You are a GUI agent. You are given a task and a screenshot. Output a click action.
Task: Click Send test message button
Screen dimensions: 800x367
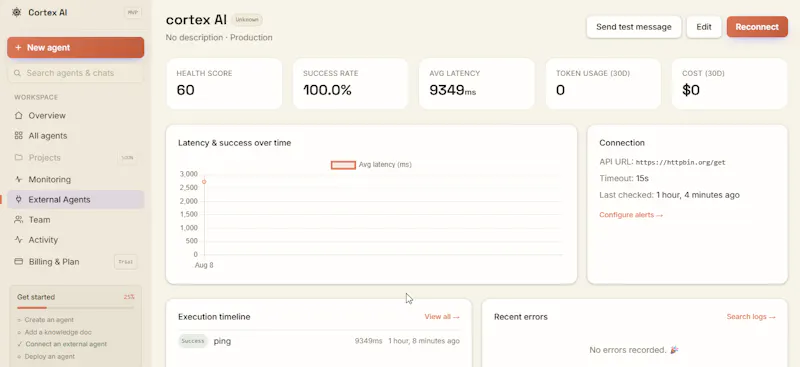(634, 27)
